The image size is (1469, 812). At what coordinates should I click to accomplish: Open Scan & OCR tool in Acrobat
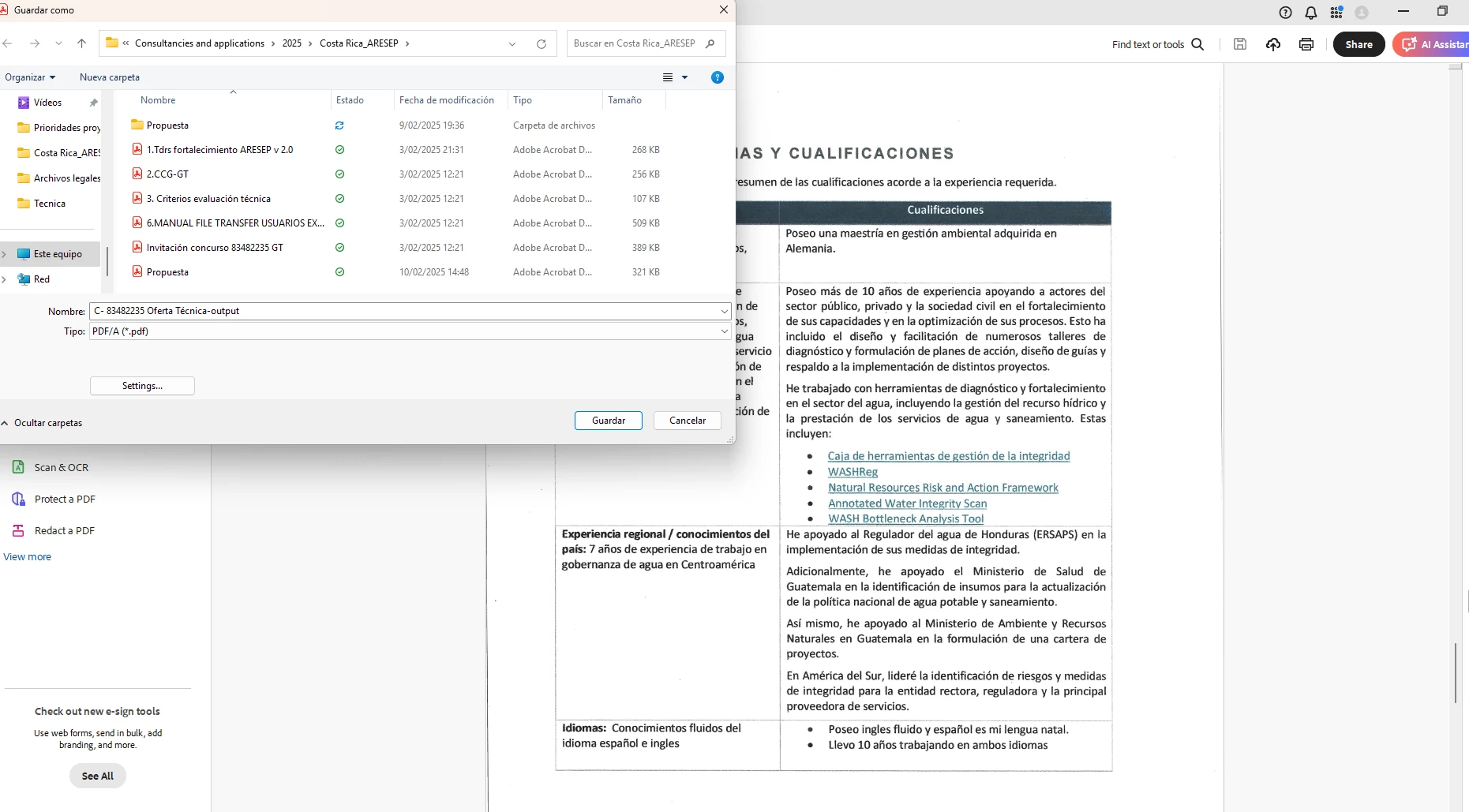pos(51,467)
